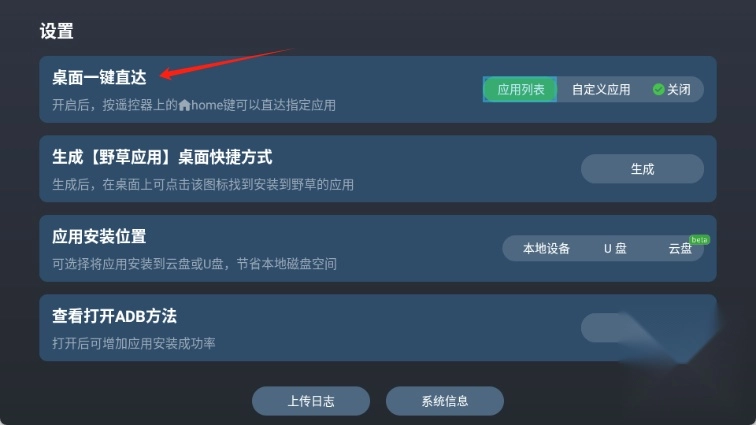This screenshot has height=425, width=756.
Task: Click the 应用安装位置 heading
Action: tap(99, 236)
